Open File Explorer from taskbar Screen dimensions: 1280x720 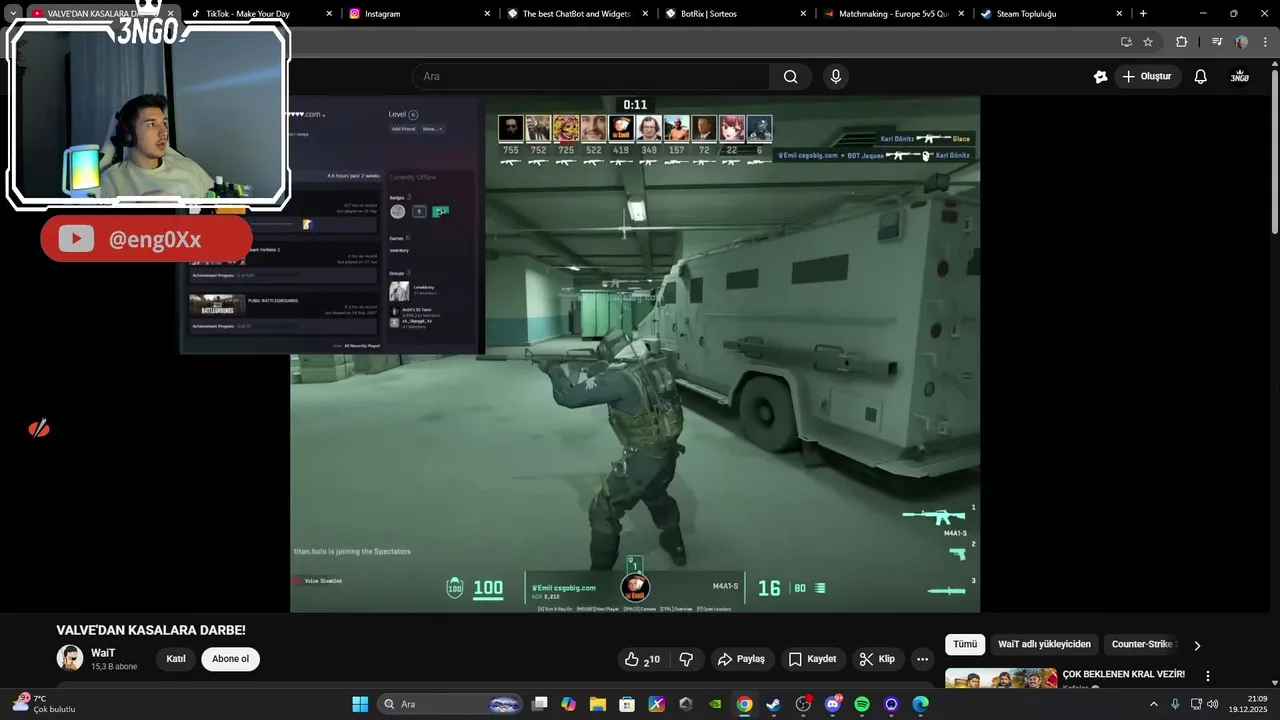point(598,704)
